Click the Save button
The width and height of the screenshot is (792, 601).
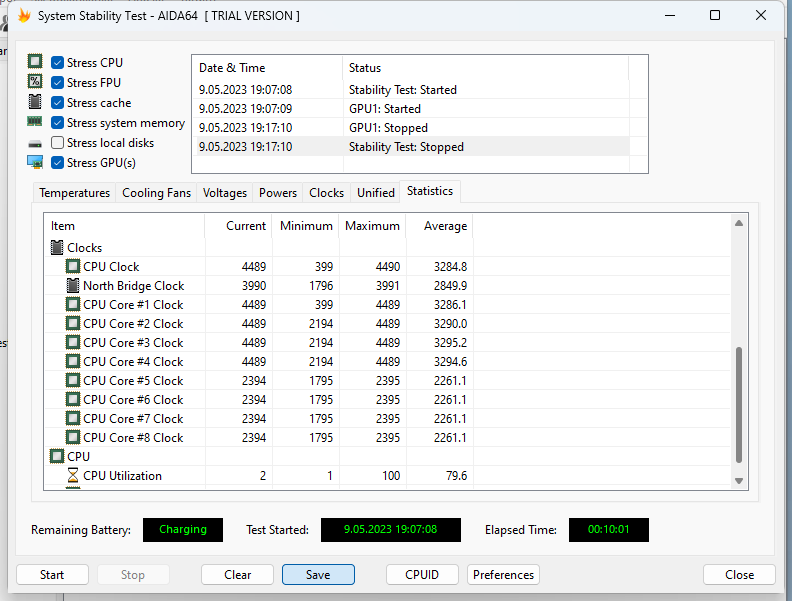coord(318,575)
